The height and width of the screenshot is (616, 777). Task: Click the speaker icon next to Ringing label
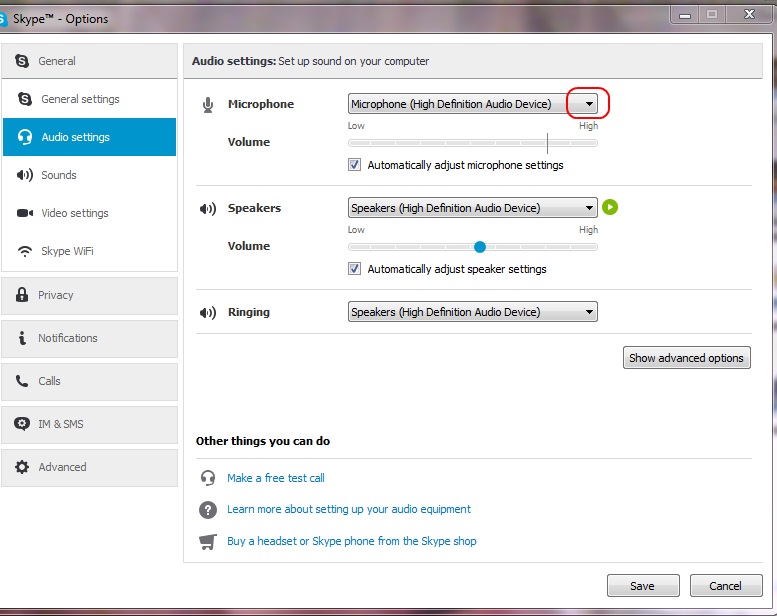(x=208, y=313)
